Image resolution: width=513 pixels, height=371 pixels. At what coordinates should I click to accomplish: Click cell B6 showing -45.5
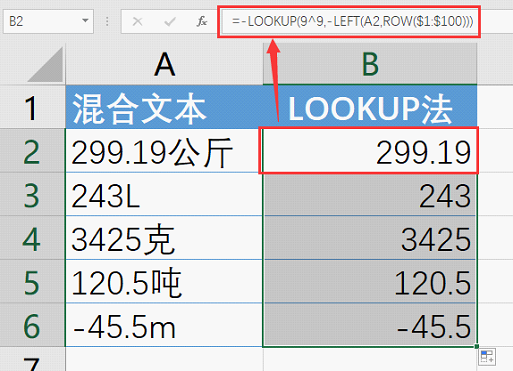click(x=370, y=325)
